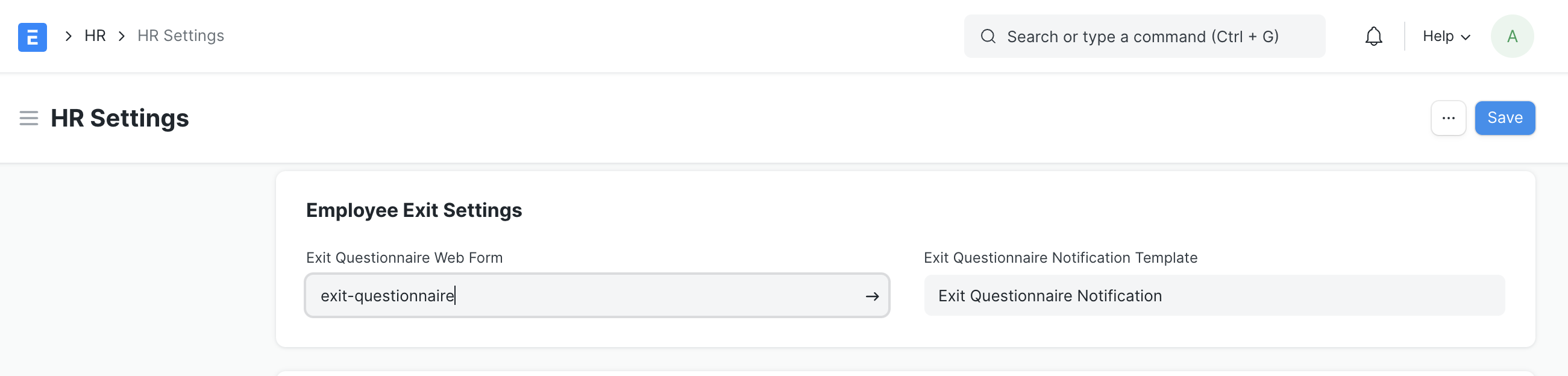This screenshot has width=1568, height=376.
Task: Toggle the sidebar with the hamburger icon
Action: [x=28, y=118]
